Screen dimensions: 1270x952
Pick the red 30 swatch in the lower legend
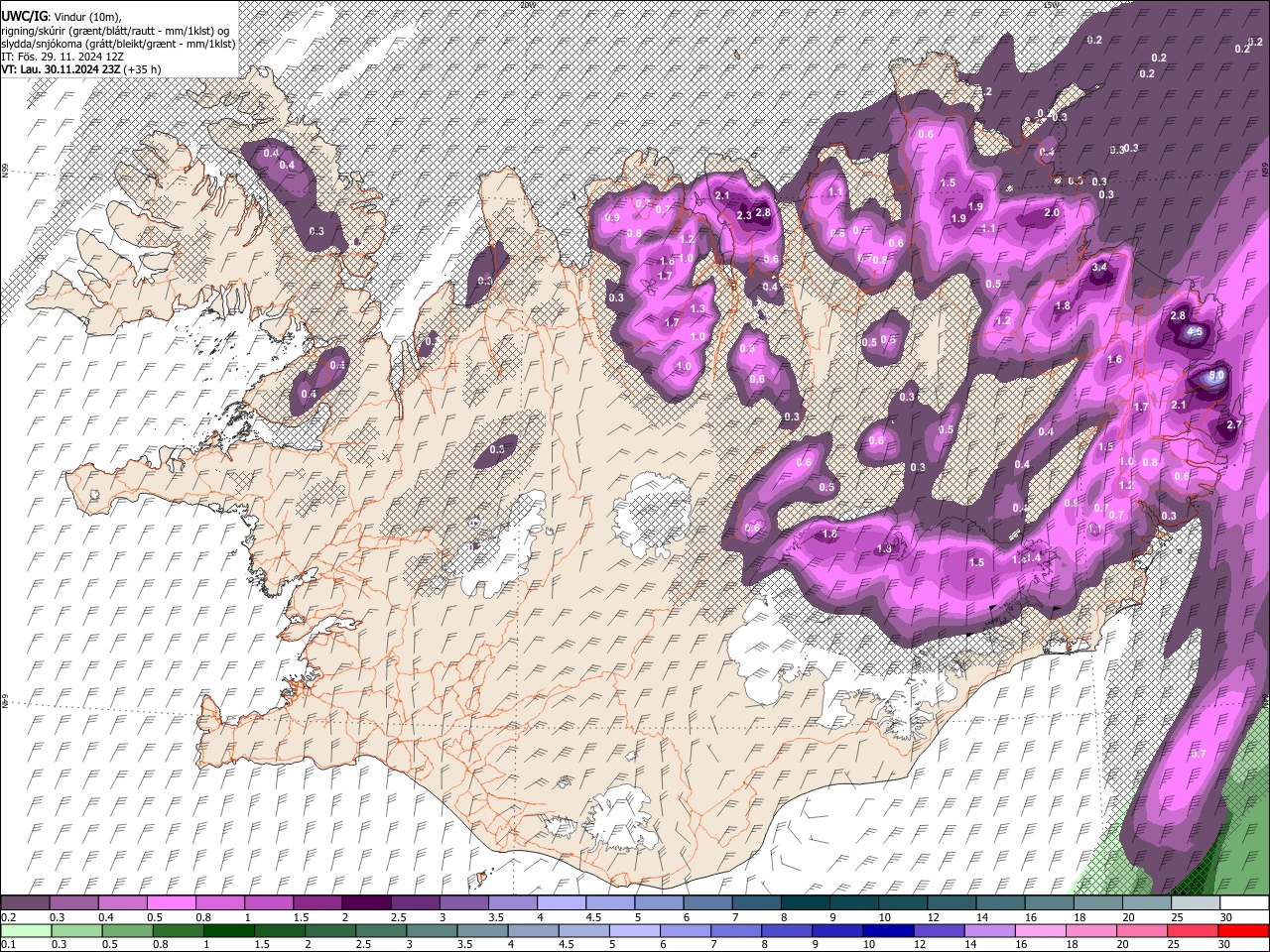1244,930
